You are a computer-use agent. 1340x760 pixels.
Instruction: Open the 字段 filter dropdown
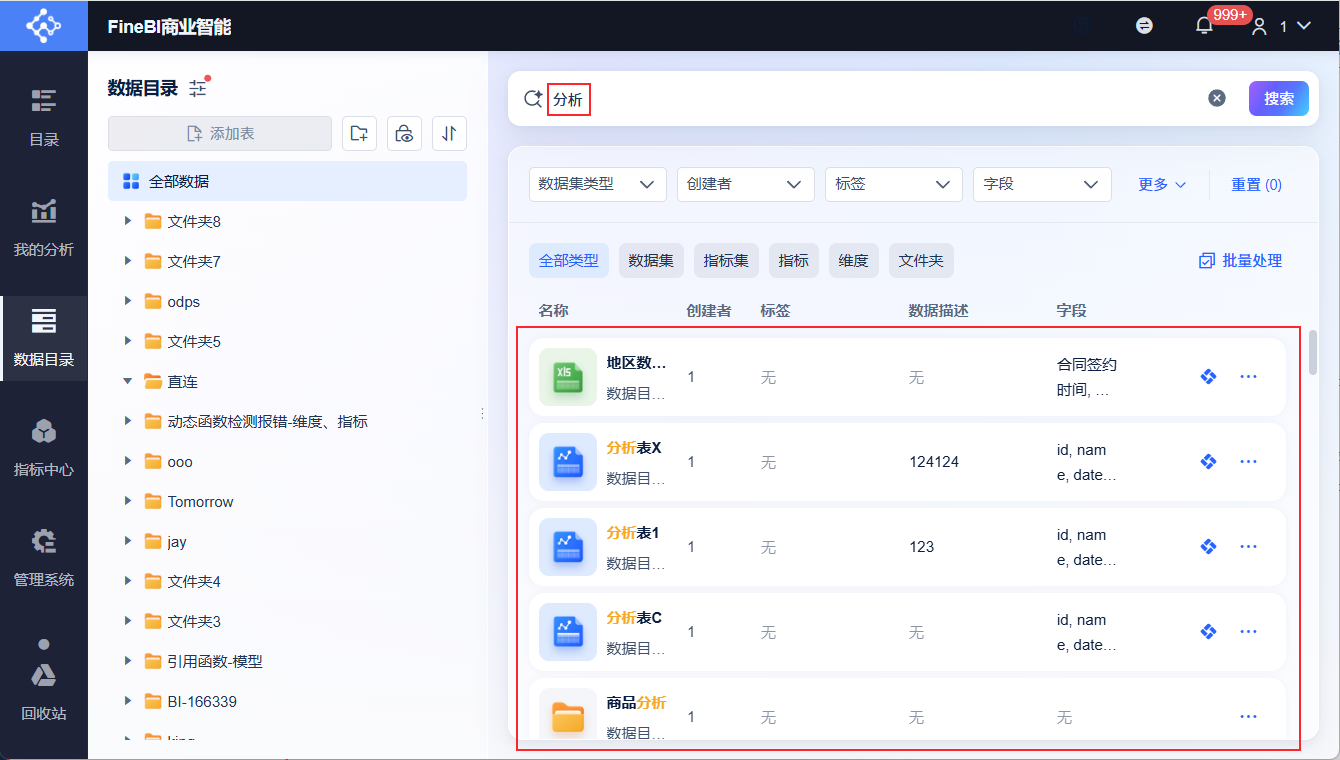click(x=1042, y=184)
